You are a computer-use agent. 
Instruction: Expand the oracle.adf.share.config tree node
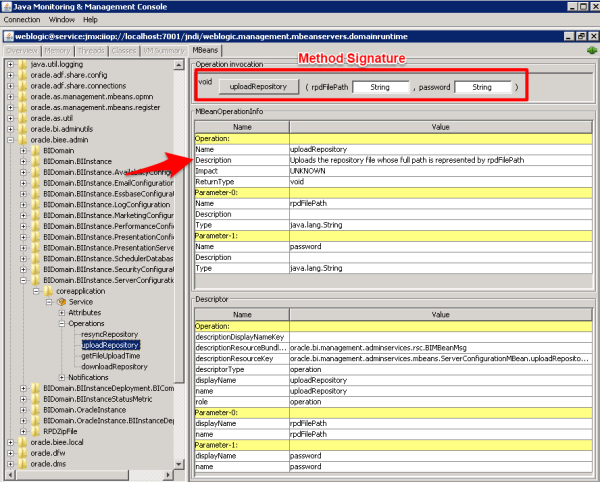[10, 75]
